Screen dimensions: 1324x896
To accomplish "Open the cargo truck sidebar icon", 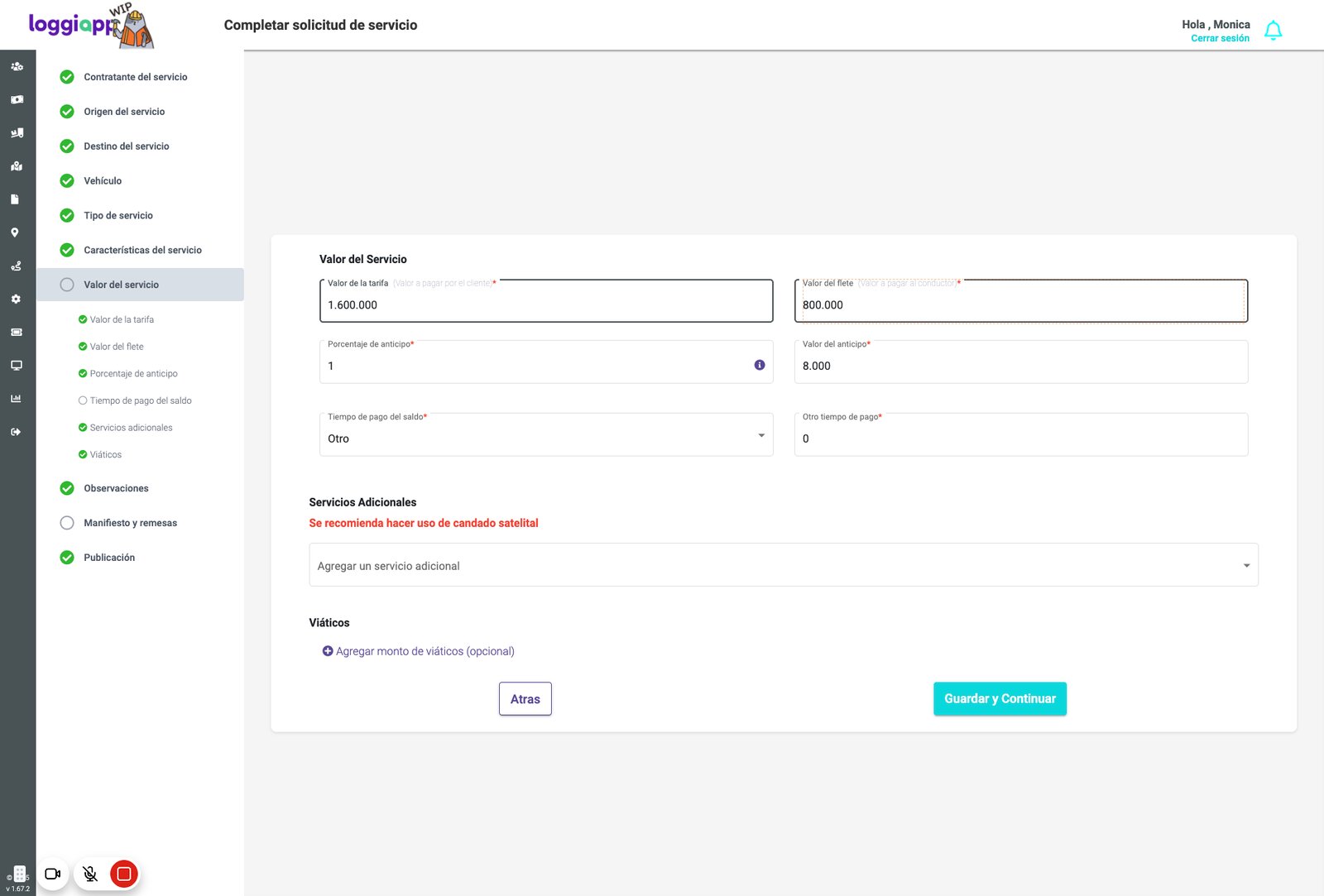I will pos(17,132).
